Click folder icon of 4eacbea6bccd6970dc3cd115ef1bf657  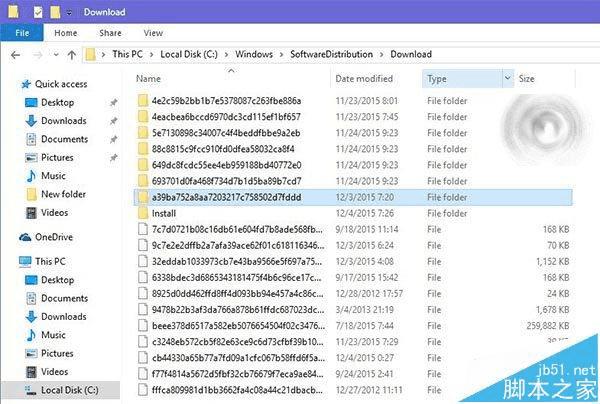tap(143, 117)
